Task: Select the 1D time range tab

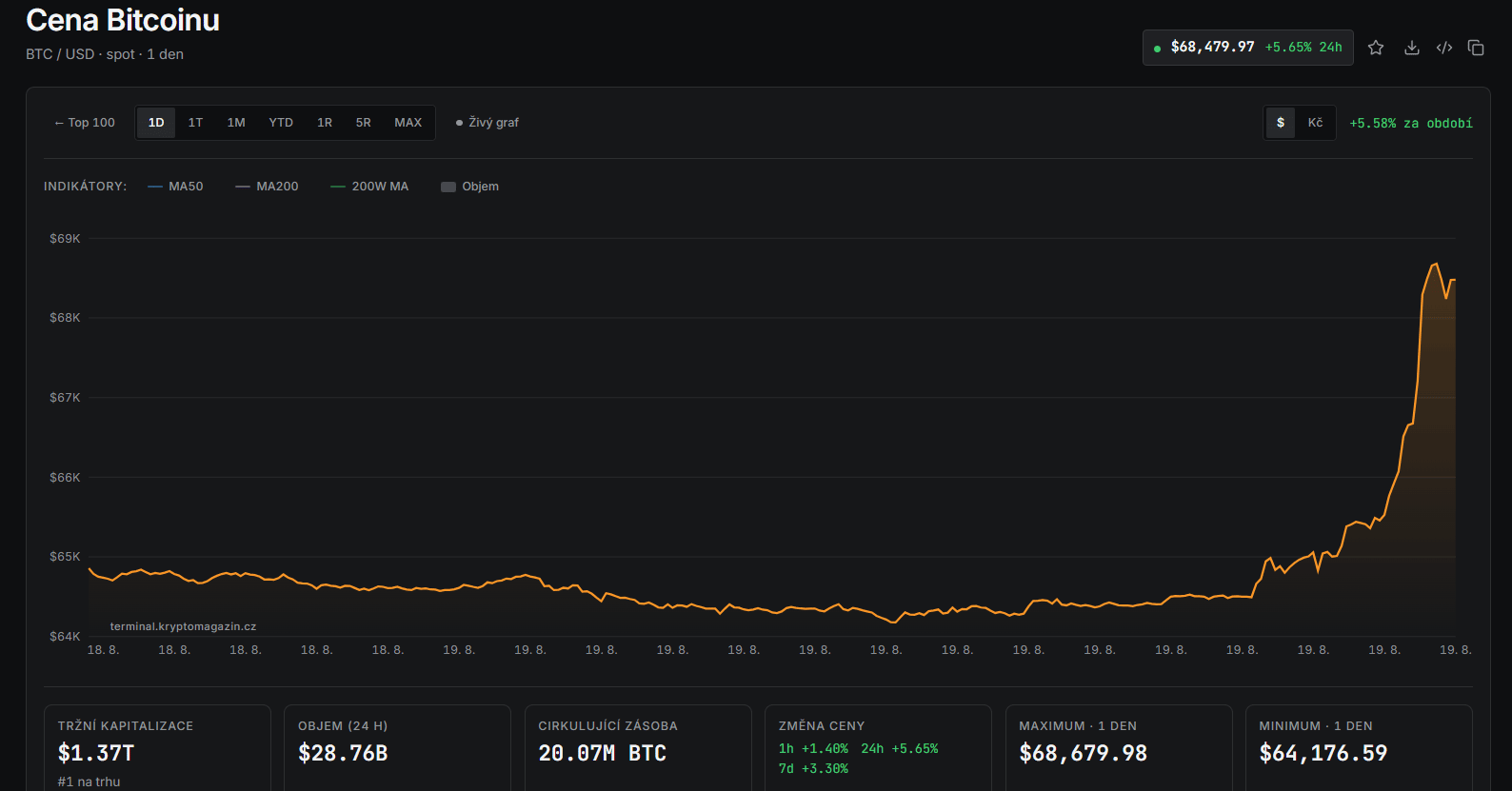Action: coord(156,123)
